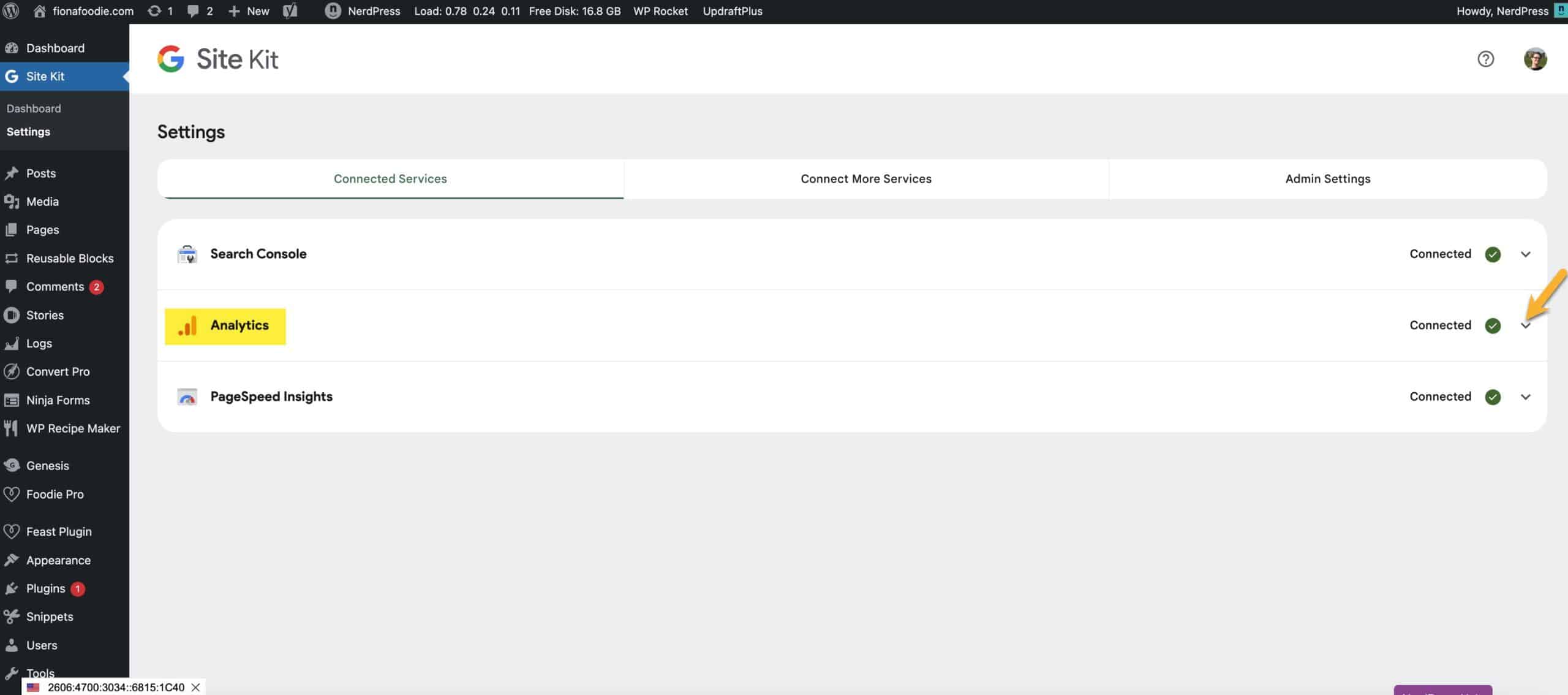Click the WordPress site logo icon
This screenshot has height=695, width=1568.
point(12,11)
